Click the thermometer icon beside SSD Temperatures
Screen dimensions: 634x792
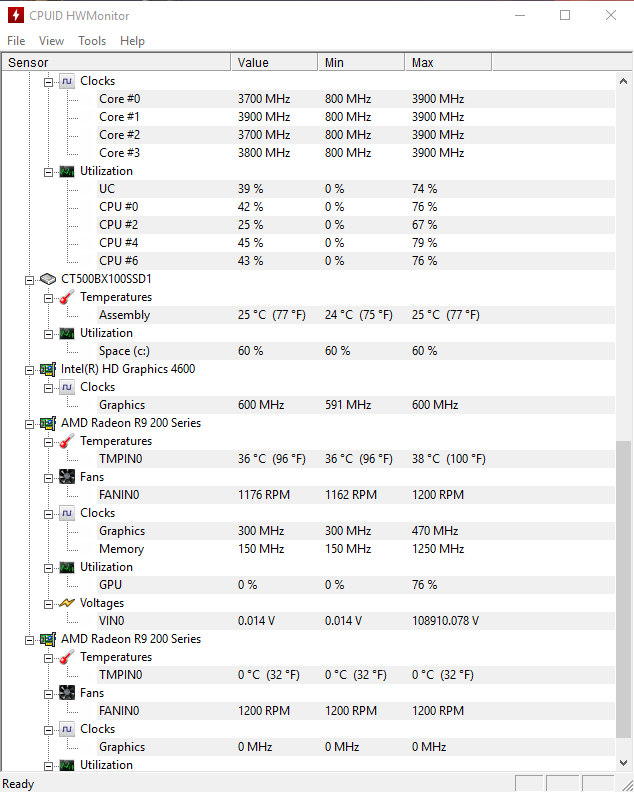click(x=67, y=297)
